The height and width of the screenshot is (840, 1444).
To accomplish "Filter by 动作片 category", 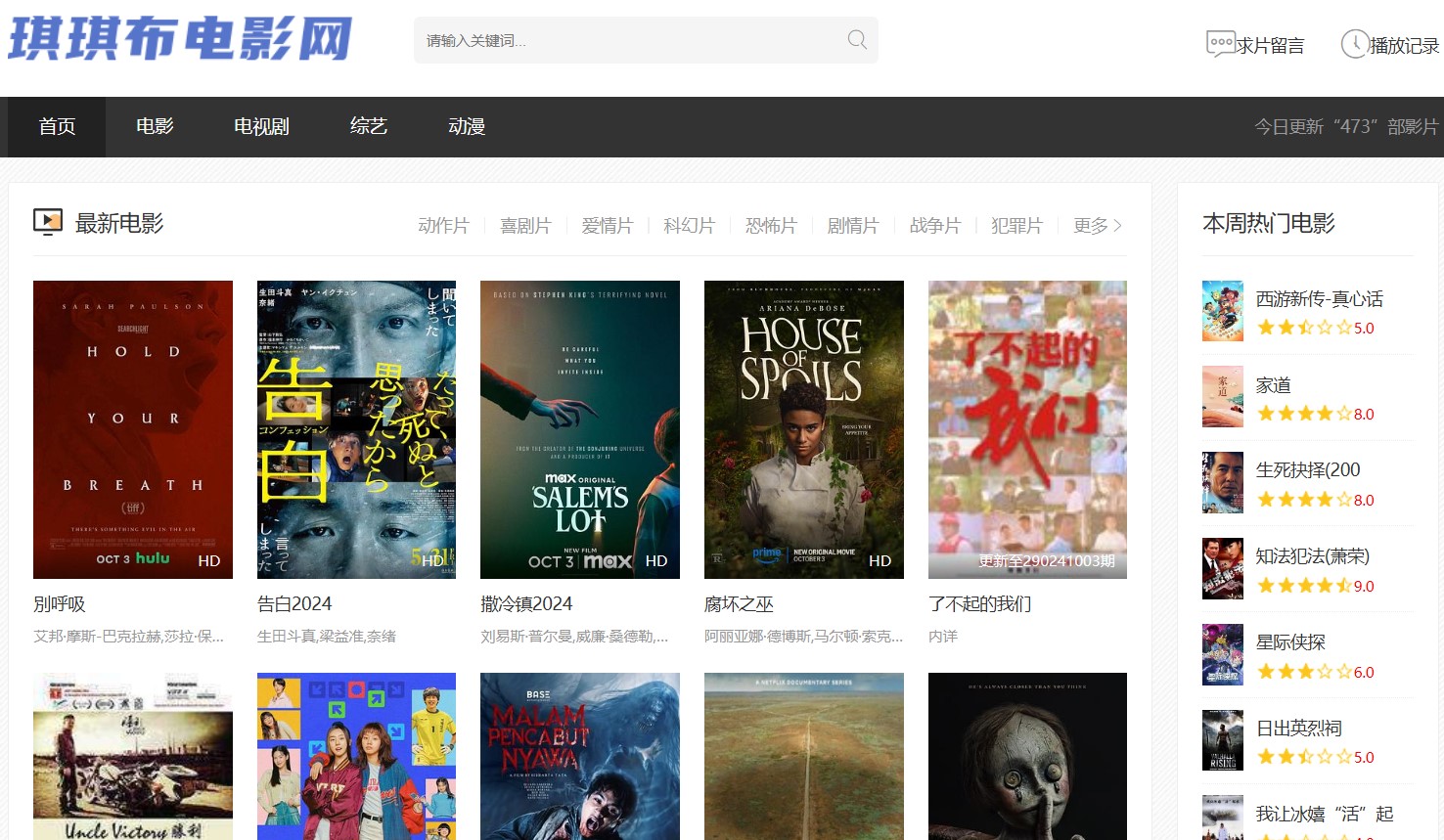I will 443,226.
